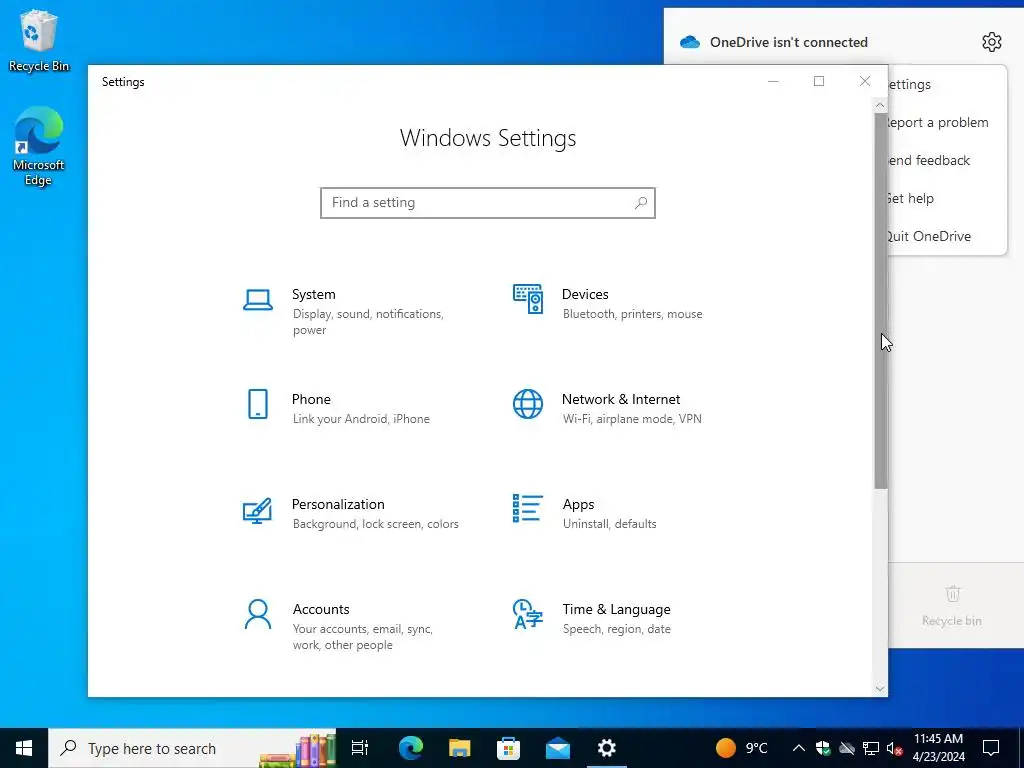Click the OneDrive cloud tray icon

(847, 748)
